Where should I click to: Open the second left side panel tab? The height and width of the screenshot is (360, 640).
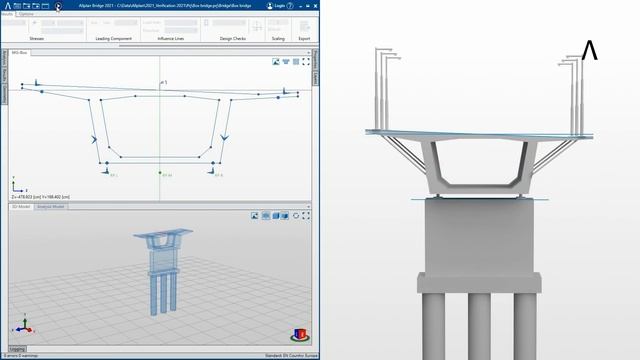pos(4,76)
